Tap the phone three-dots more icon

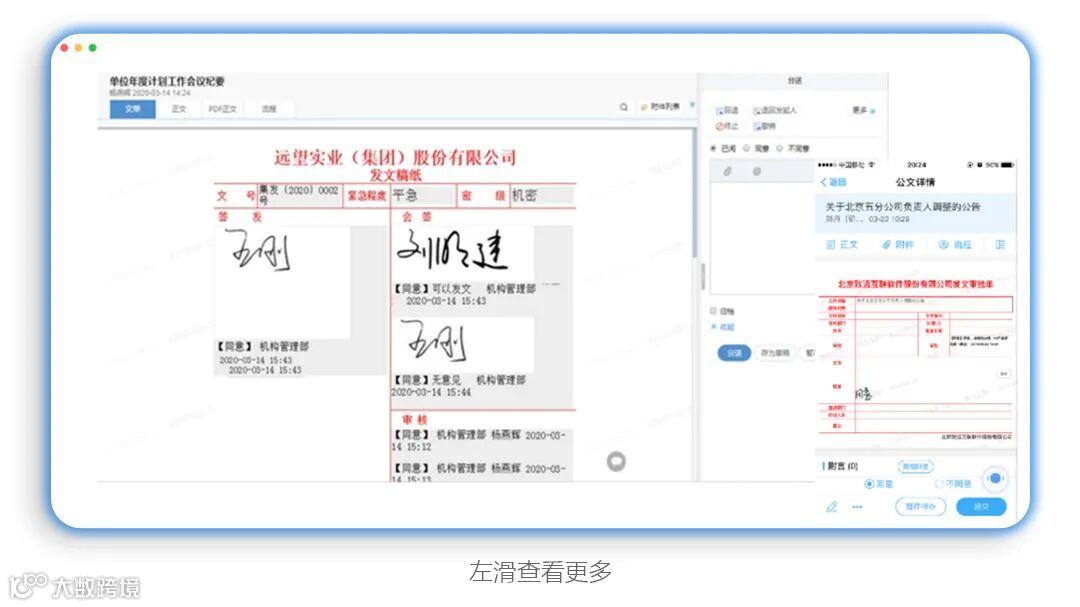pyautogui.click(x=857, y=507)
